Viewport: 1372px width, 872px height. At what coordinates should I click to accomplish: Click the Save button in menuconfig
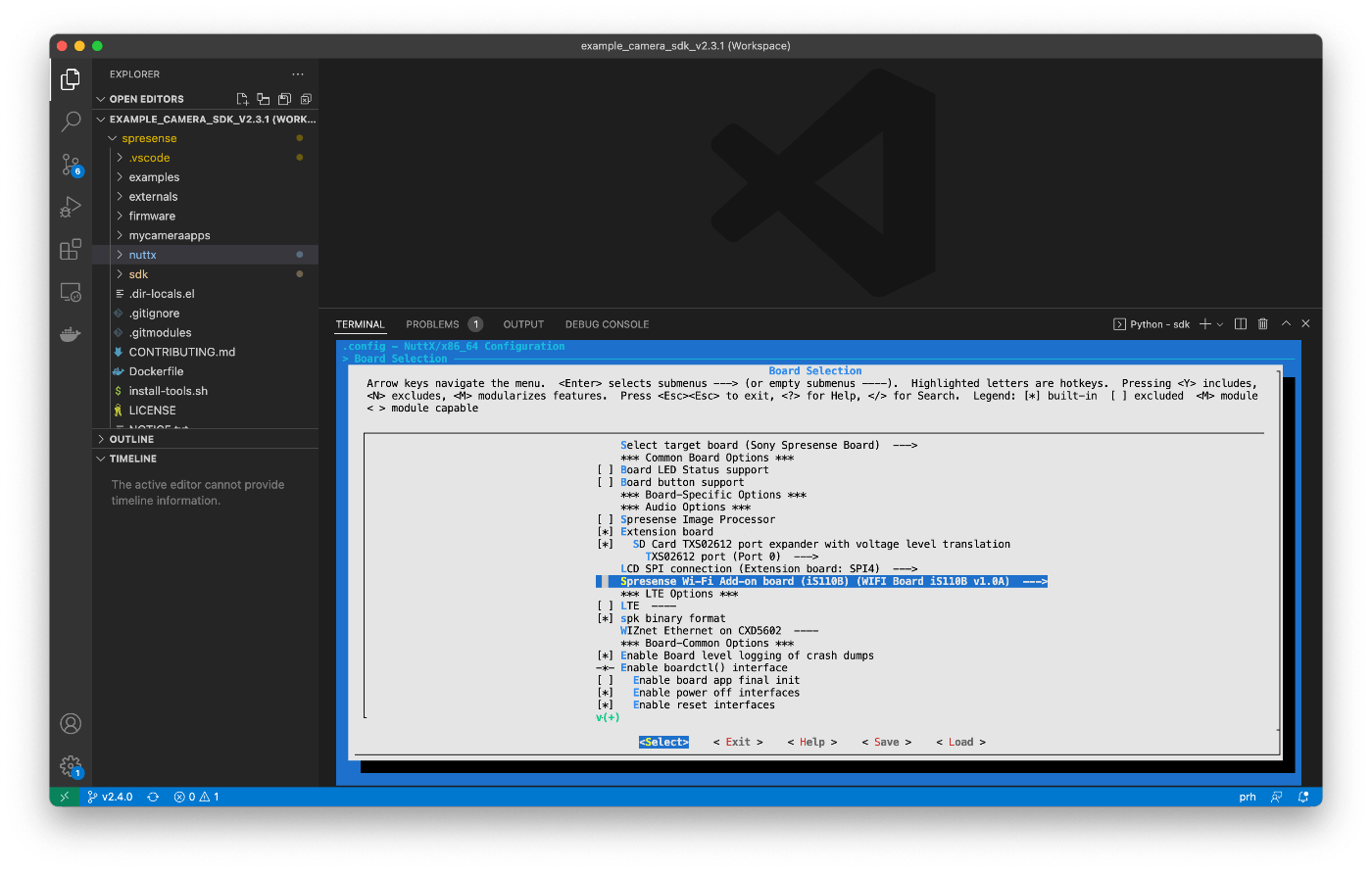pos(887,743)
